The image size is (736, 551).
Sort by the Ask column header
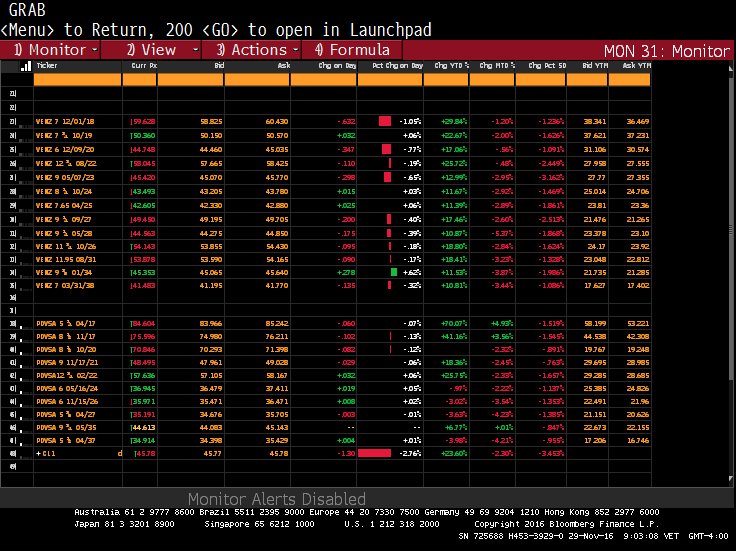coord(284,66)
